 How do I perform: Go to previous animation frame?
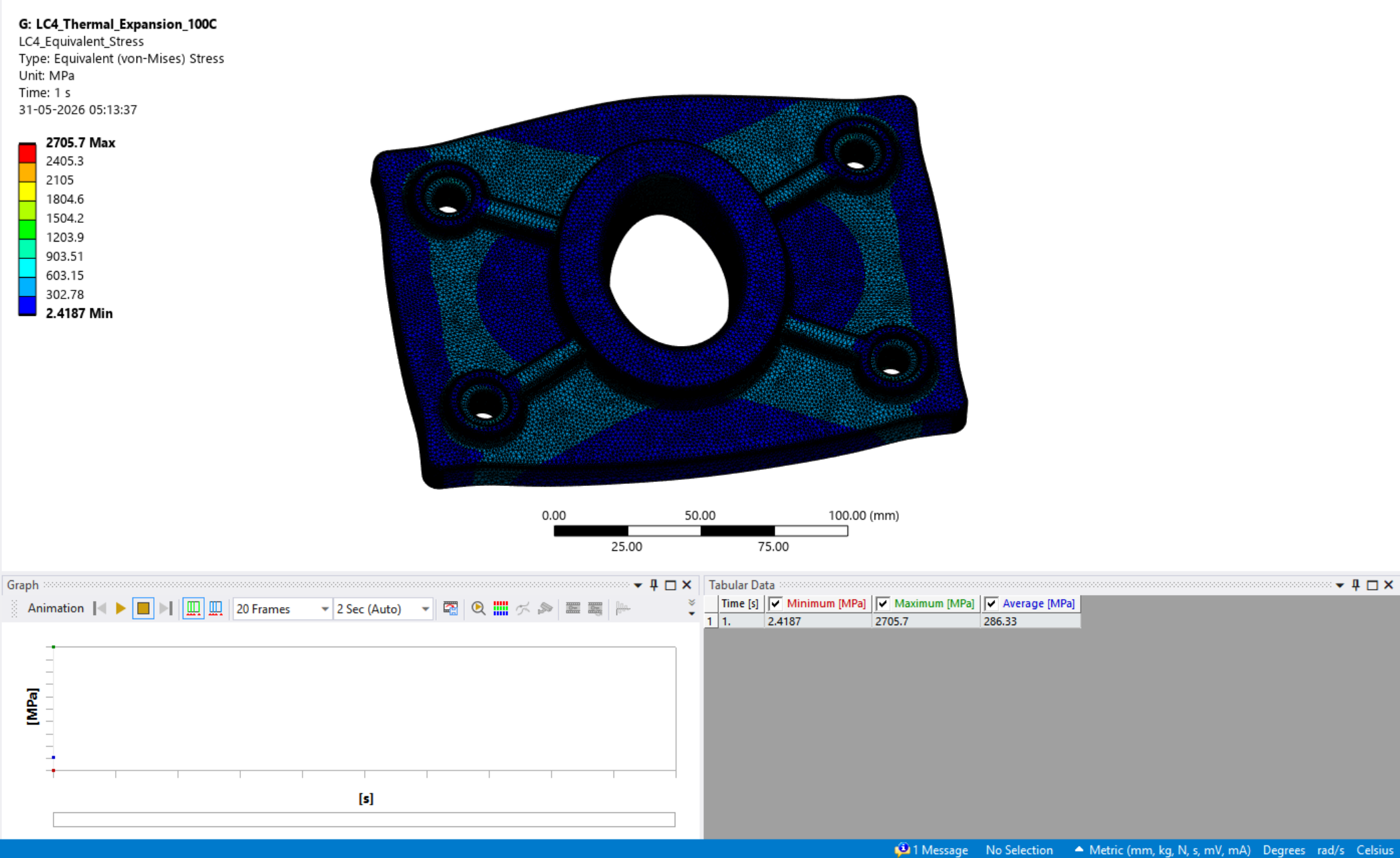[100, 608]
